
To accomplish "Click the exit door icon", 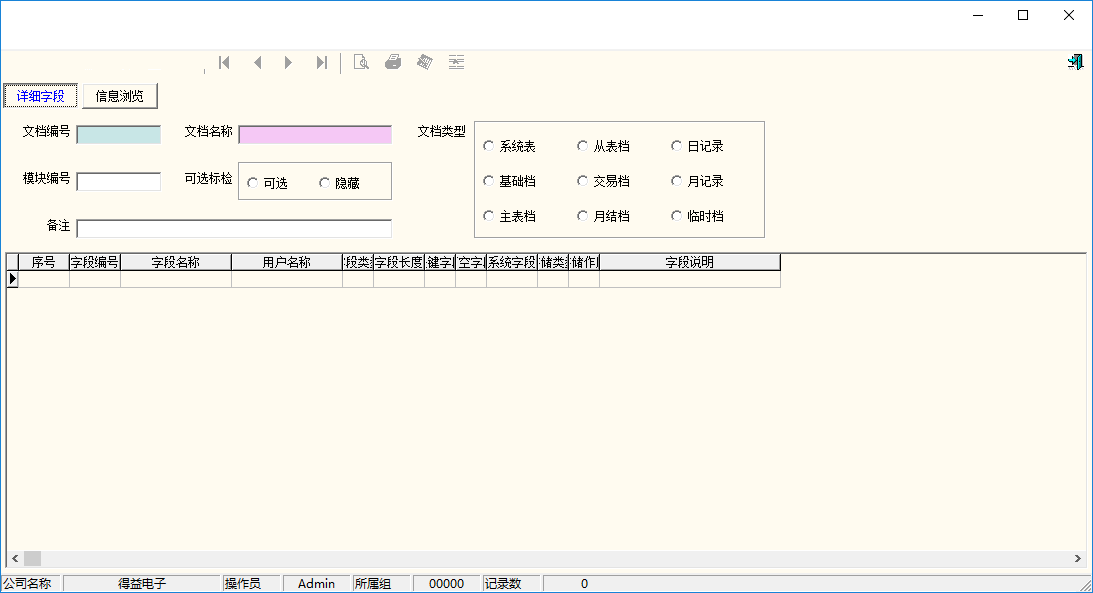I will [x=1075, y=63].
